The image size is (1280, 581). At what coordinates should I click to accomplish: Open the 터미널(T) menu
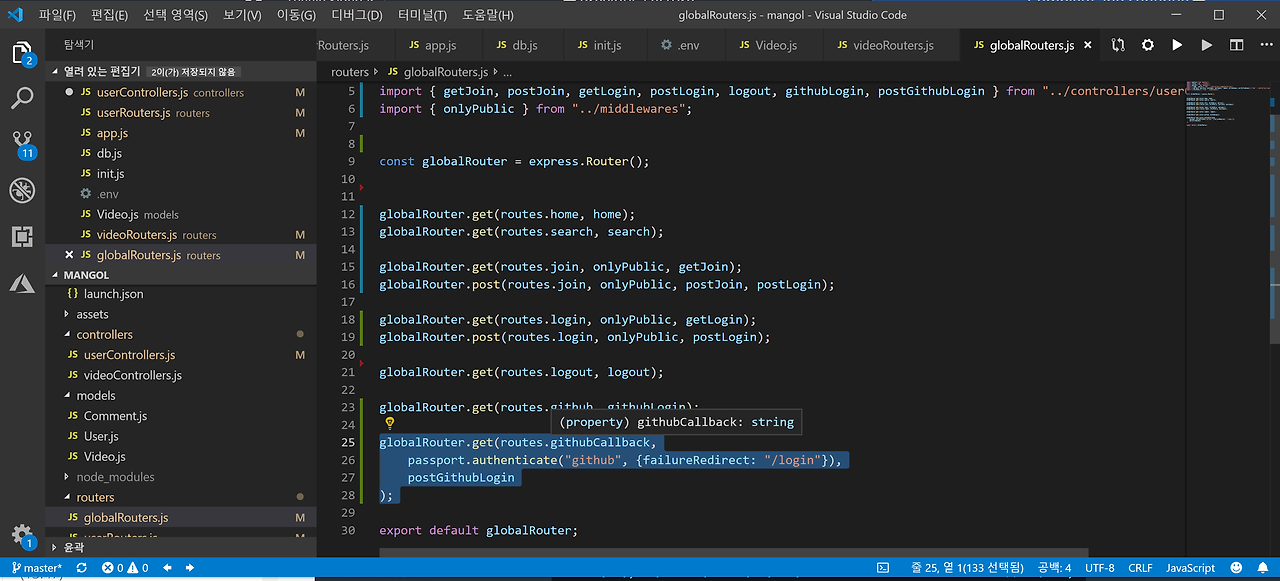tap(424, 15)
